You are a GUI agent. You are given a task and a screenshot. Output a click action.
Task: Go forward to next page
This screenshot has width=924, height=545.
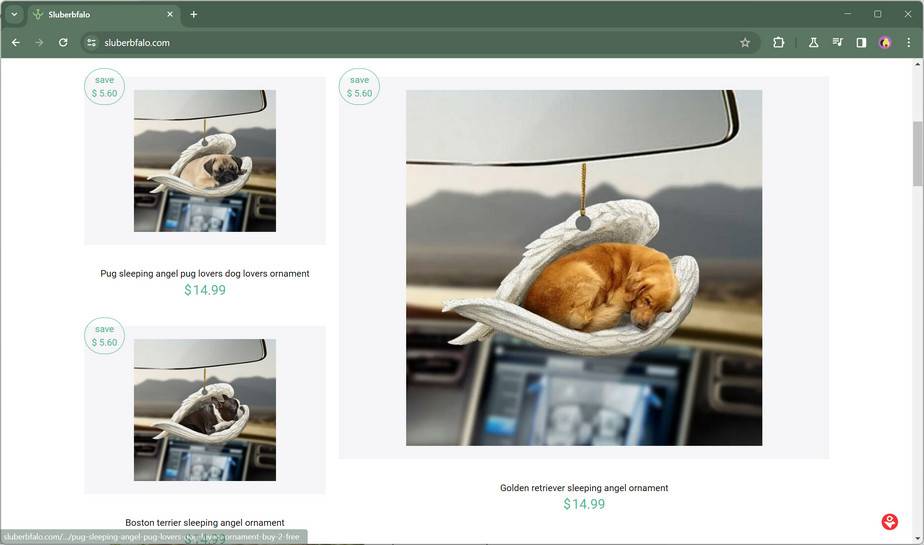click(x=39, y=42)
